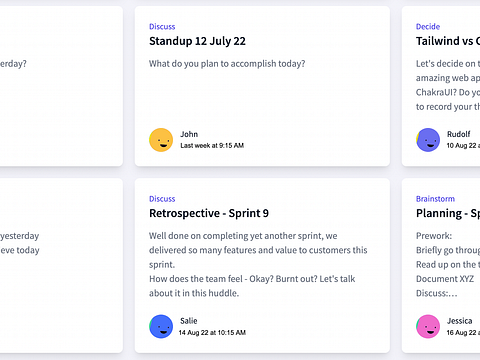Click the author name Rudolf
This screenshot has height=360, width=480.
459,134
